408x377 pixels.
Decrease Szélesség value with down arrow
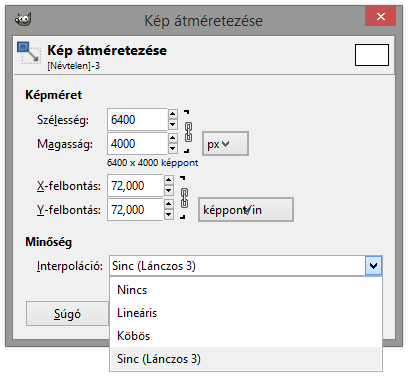pos(172,124)
